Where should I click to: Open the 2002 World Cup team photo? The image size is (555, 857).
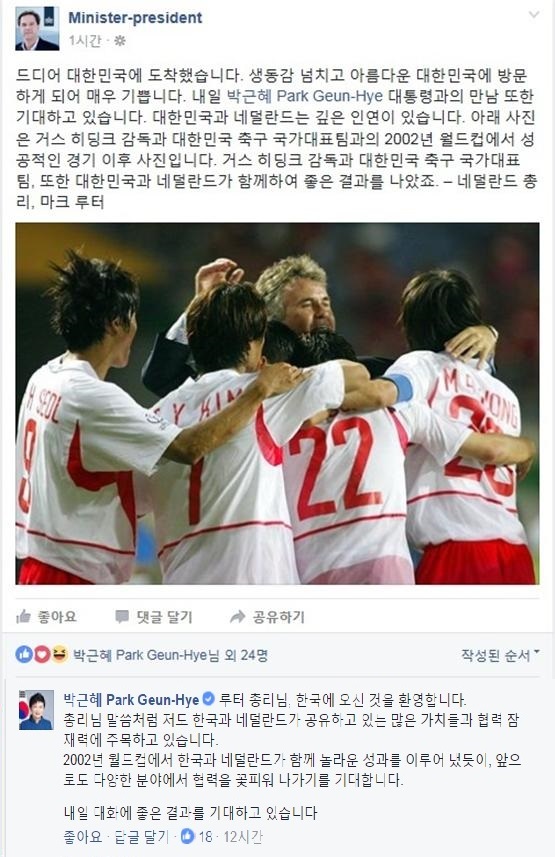277,403
